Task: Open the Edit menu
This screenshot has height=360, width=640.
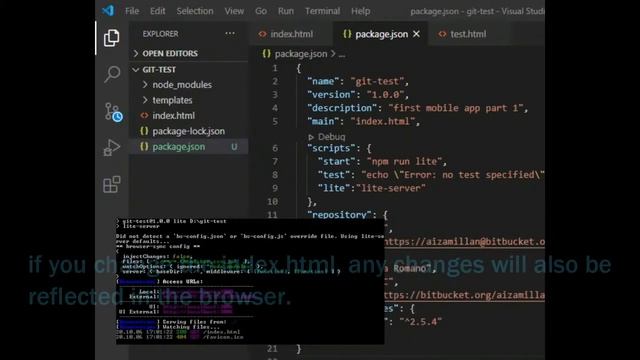Action: (158, 11)
